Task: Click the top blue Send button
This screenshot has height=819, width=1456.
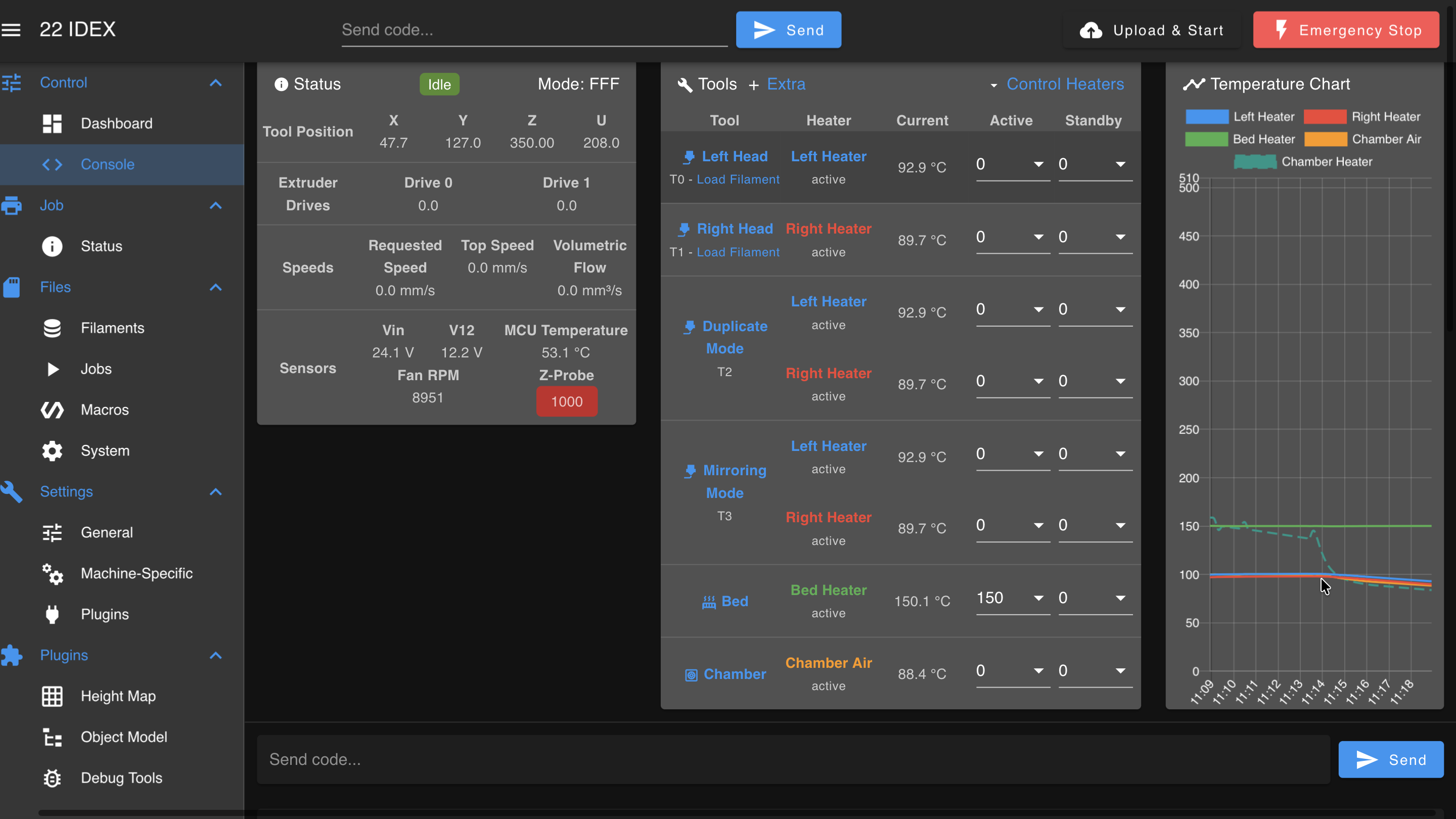Action: [789, 30]
